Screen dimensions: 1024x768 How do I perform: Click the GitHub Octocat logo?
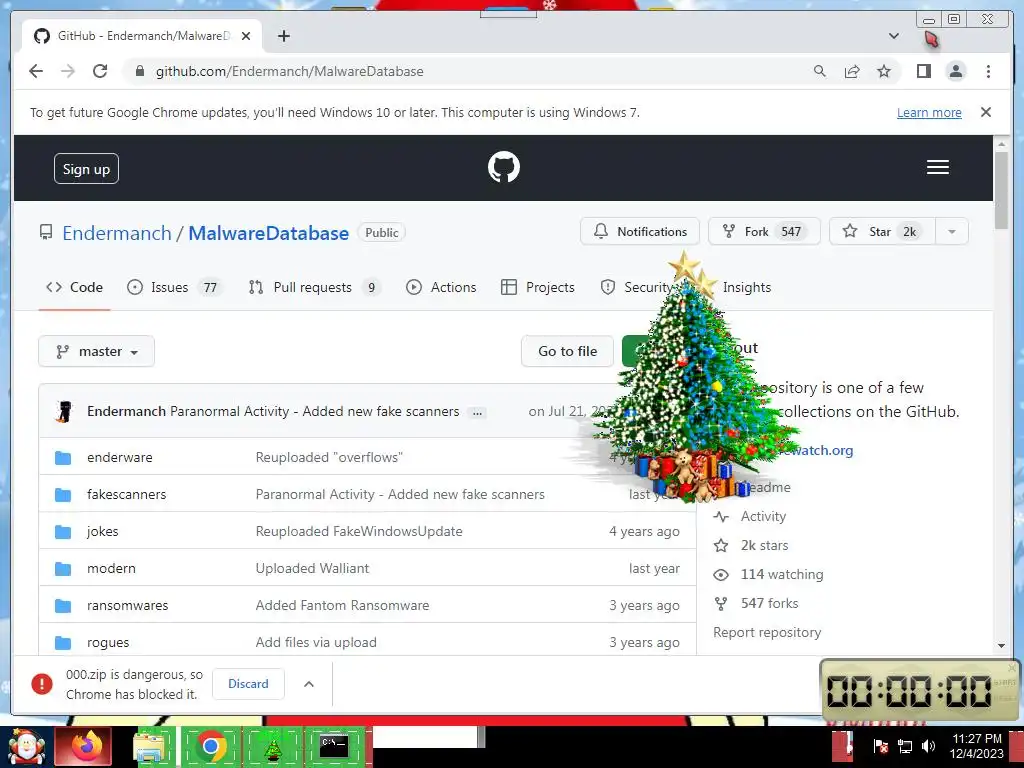(x=504, y=167)
